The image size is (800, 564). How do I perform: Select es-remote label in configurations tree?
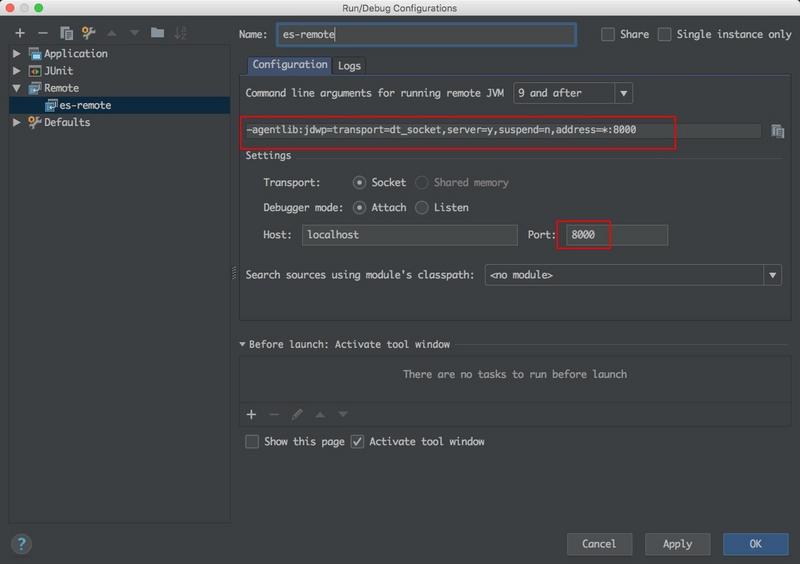85,106
